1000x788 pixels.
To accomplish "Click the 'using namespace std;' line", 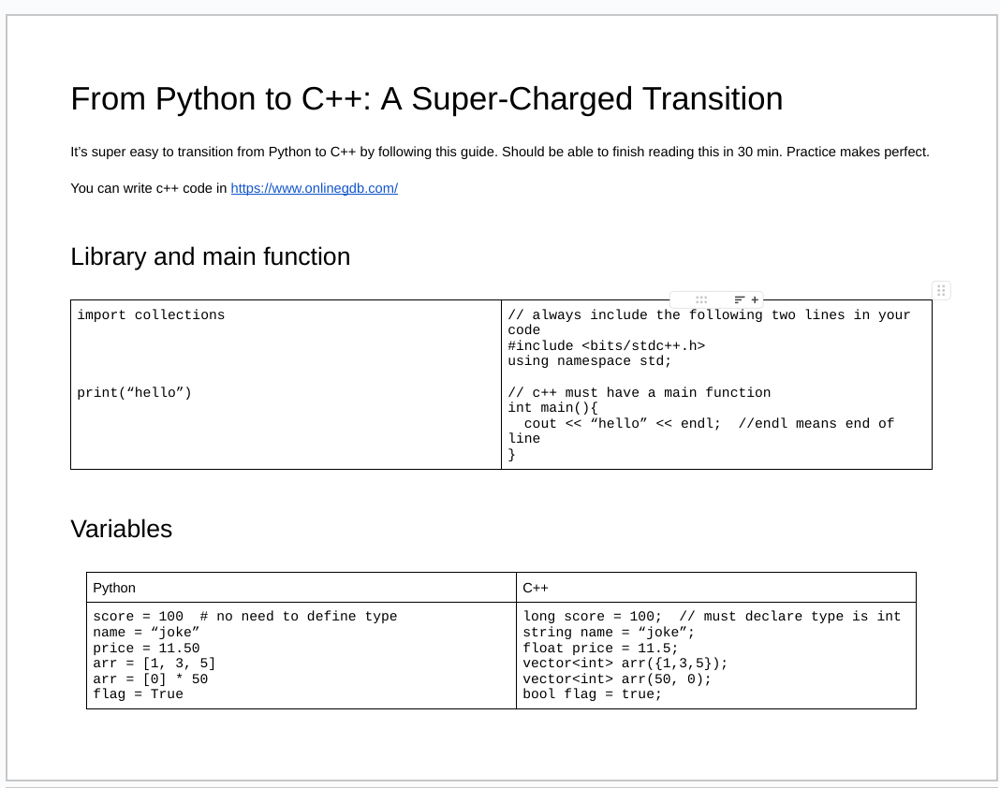I will click(x=590, y=361).
